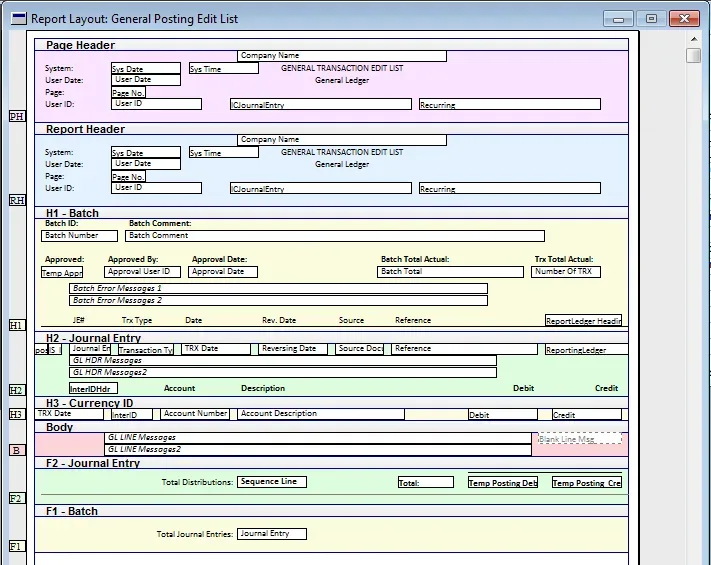Select the B body section marker
711x565 pixels.
pyautogui.click(x=16, y=451)
